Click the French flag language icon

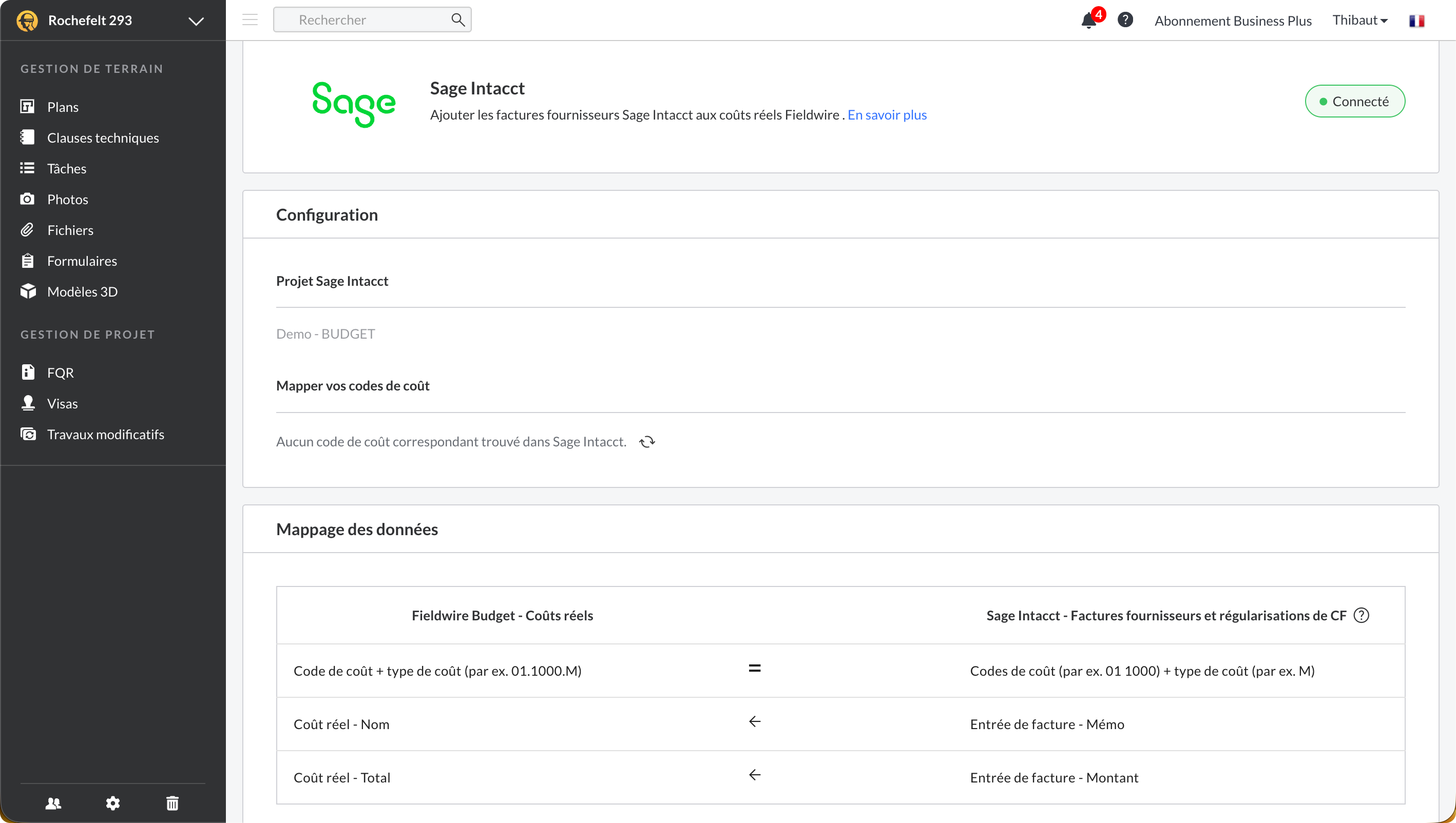[x=1416, y=21]
